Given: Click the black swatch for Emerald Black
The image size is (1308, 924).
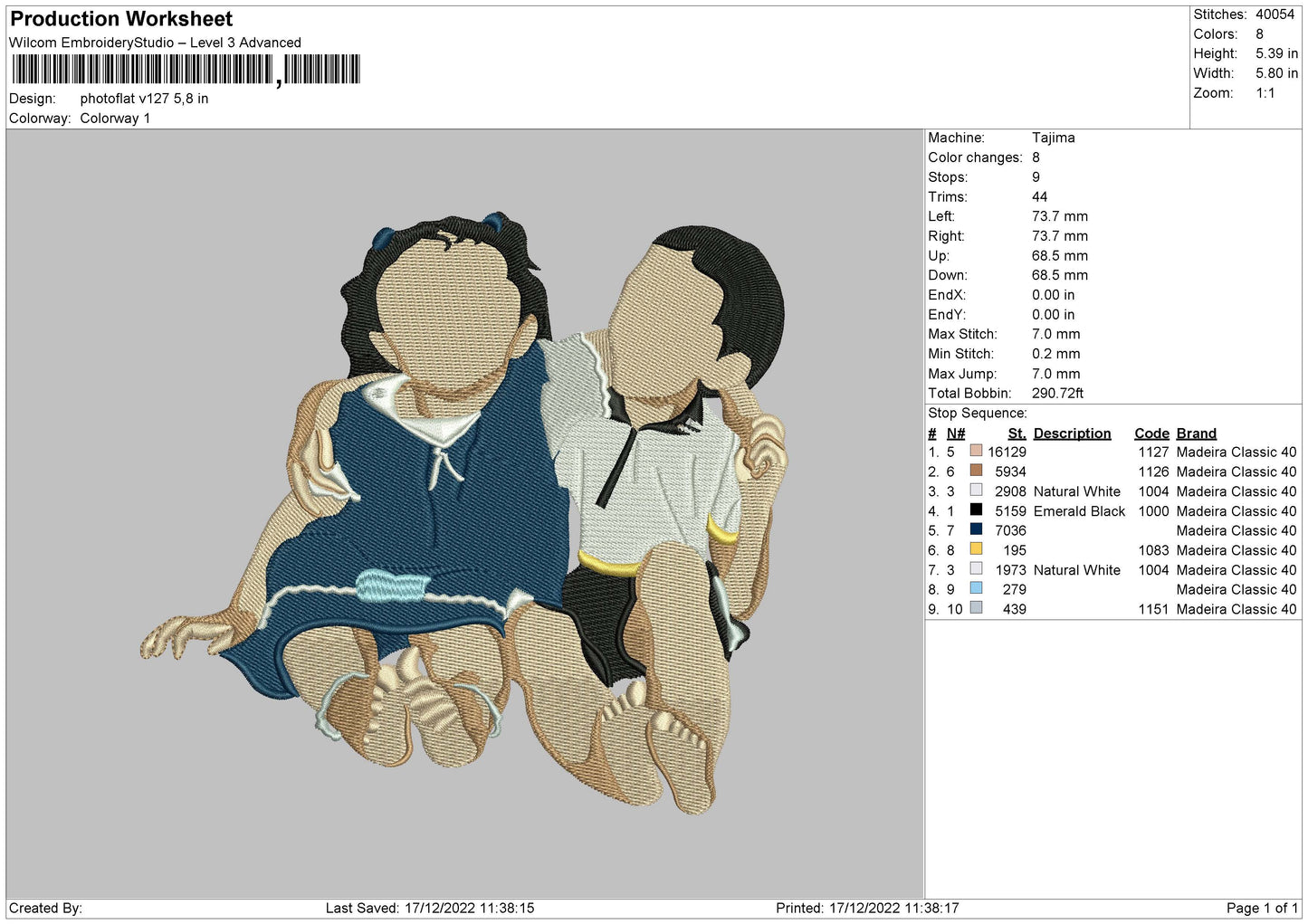Looking at the screenshot, I should (x=976, y=510).
